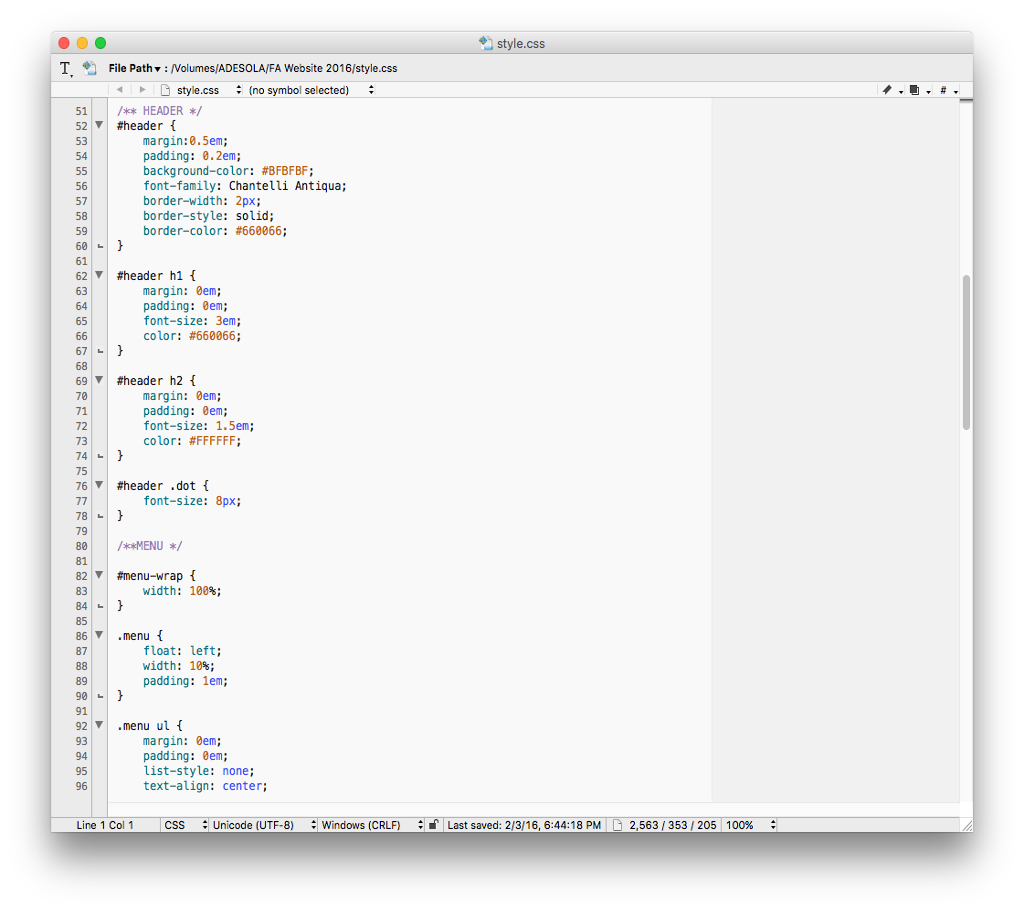Click the border-style: solid line

click(208, 216)
